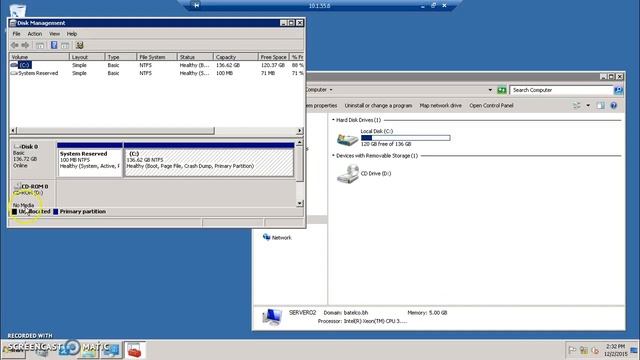Click the pin icon on remote desktop bar
This screenshot has width=640, height=360.
tap(196, 5)
